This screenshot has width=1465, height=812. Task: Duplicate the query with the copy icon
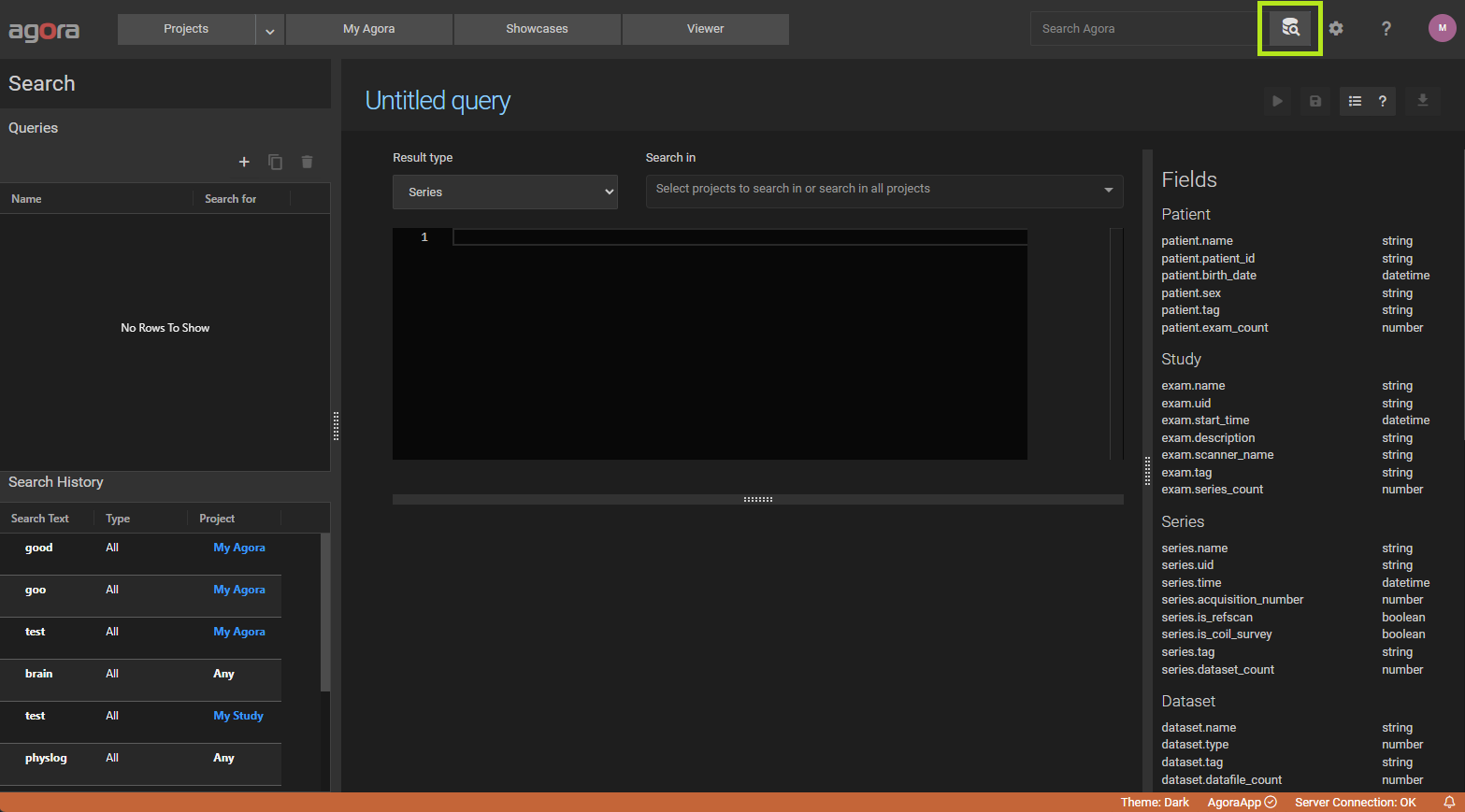(x=275, y=162)
